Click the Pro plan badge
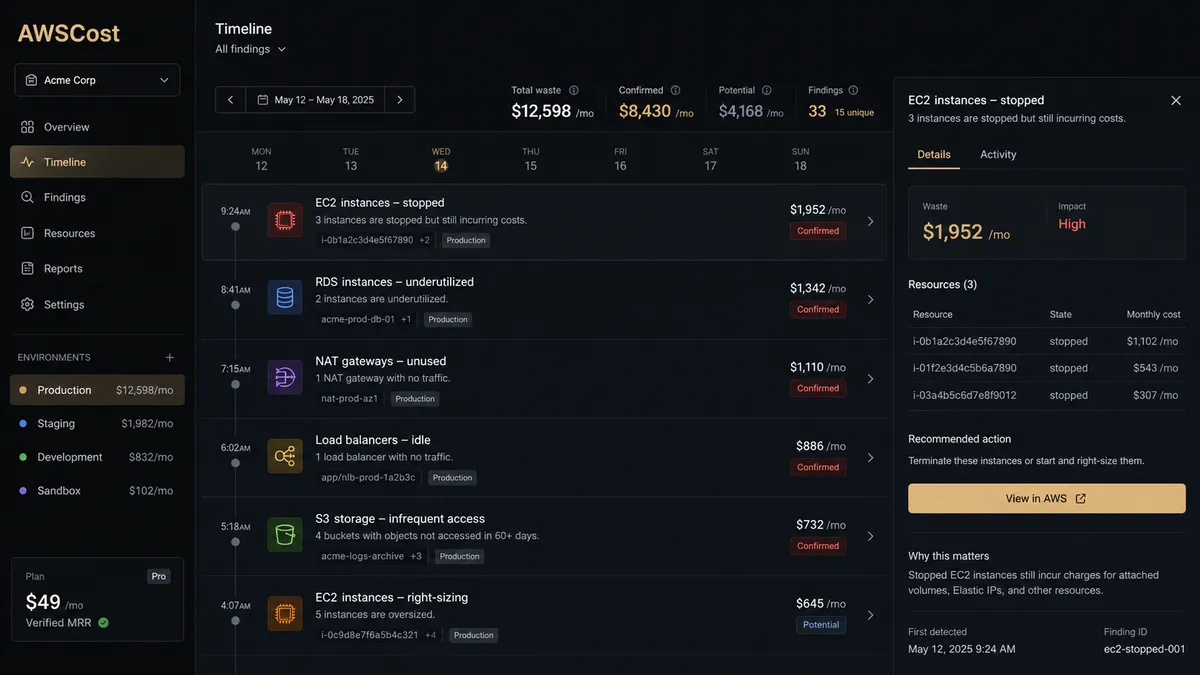Screen dimensions: 1200x675 [158, 576]
